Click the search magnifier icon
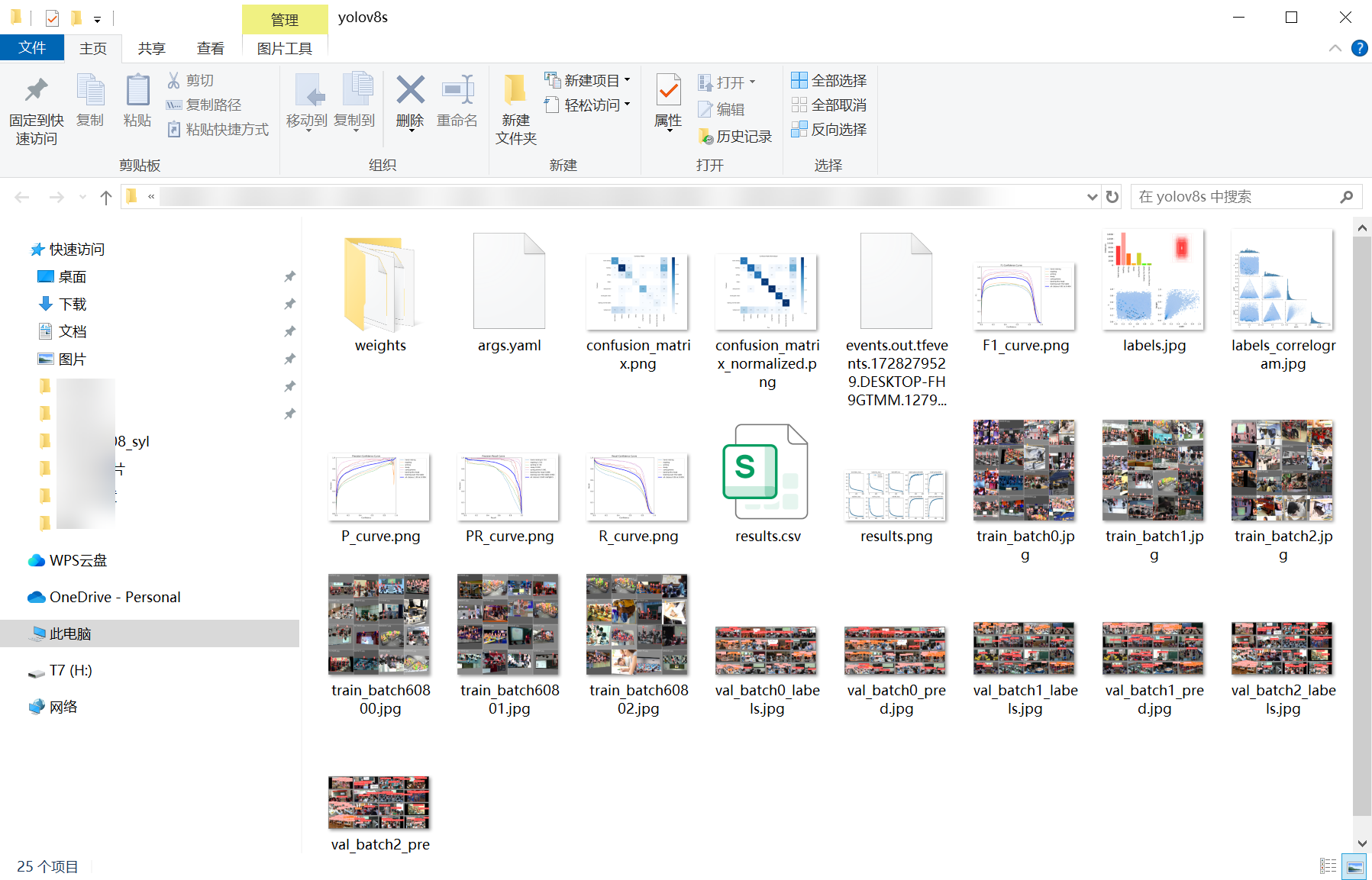 point(1347,197)
